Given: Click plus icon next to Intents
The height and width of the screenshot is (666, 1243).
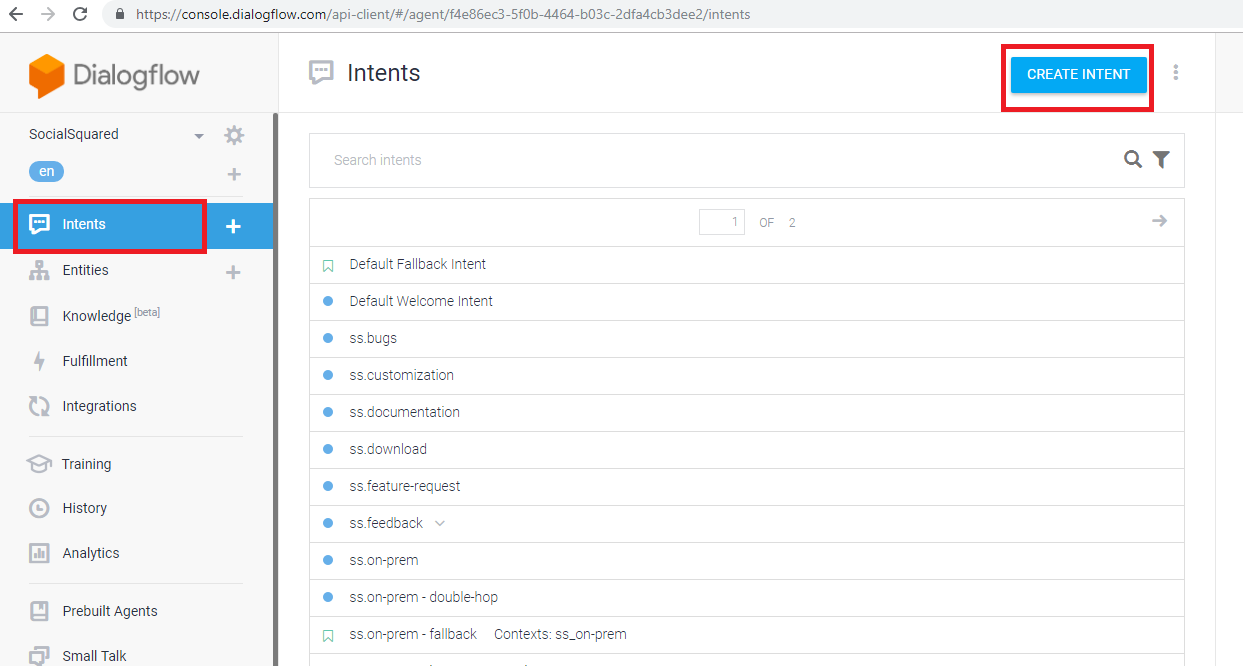Looking at the screenshot, I should pos(233,226).
